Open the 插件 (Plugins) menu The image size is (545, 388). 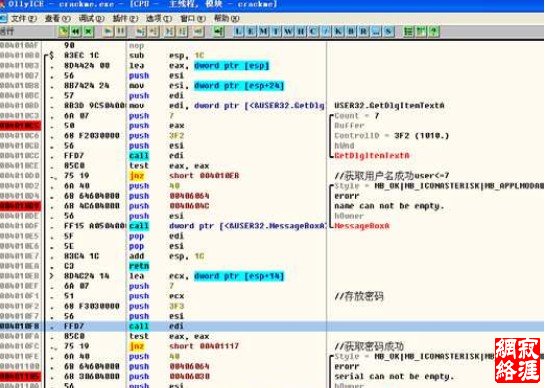point(125,18)
